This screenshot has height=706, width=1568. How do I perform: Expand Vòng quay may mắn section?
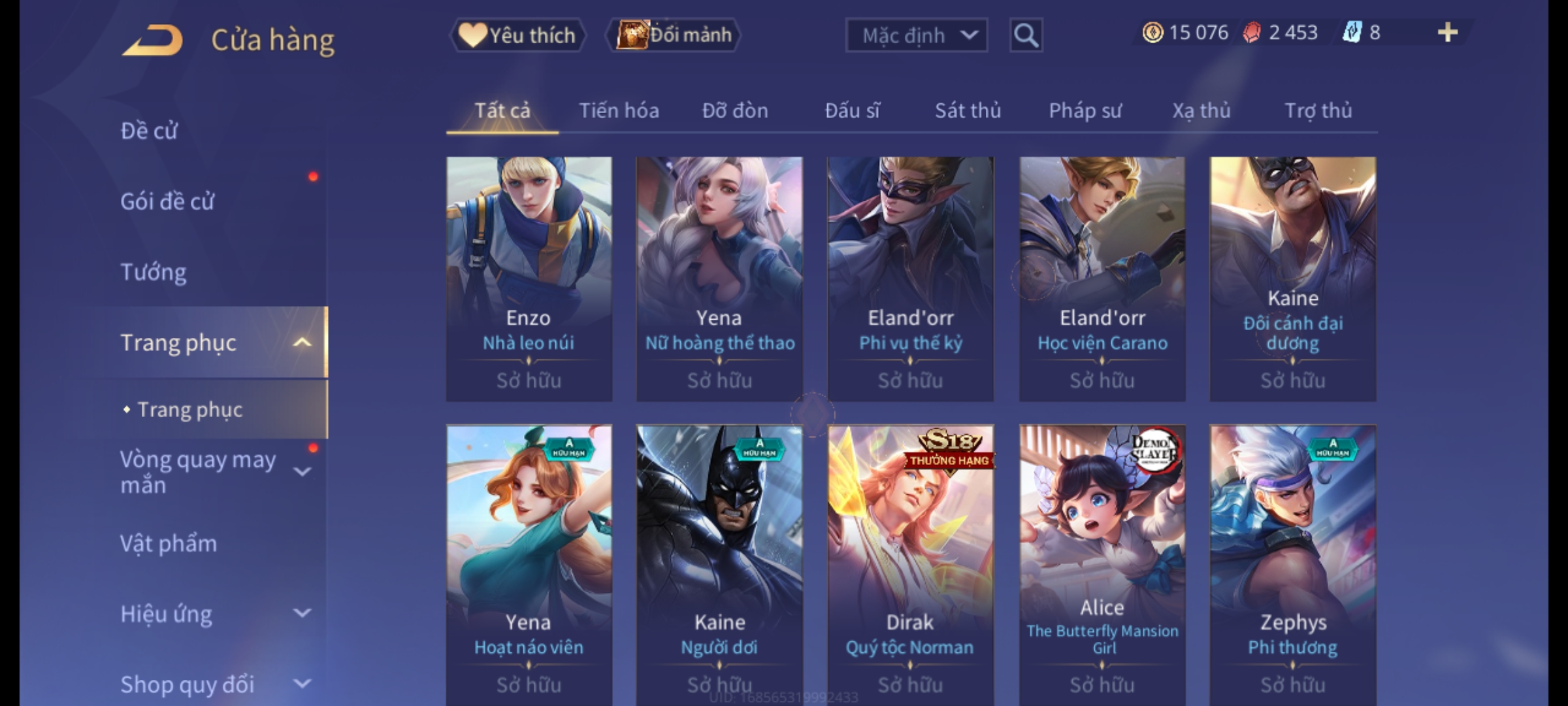(302, 471)
